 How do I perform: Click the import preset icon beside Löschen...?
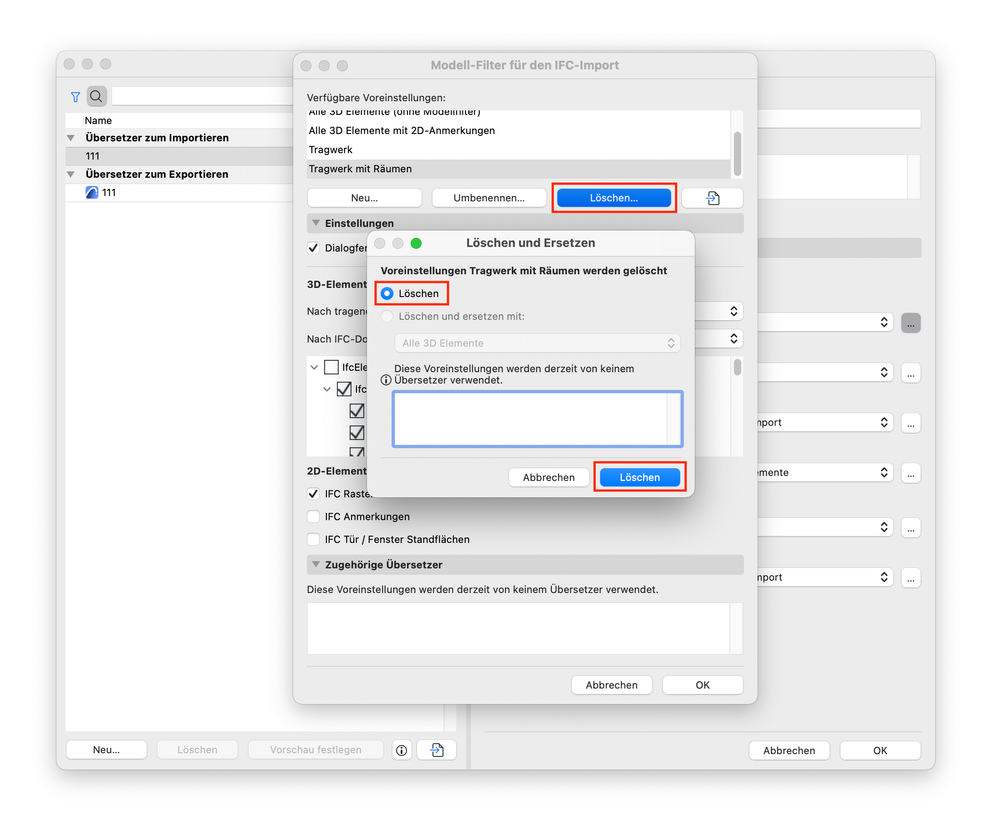[712, 198]
